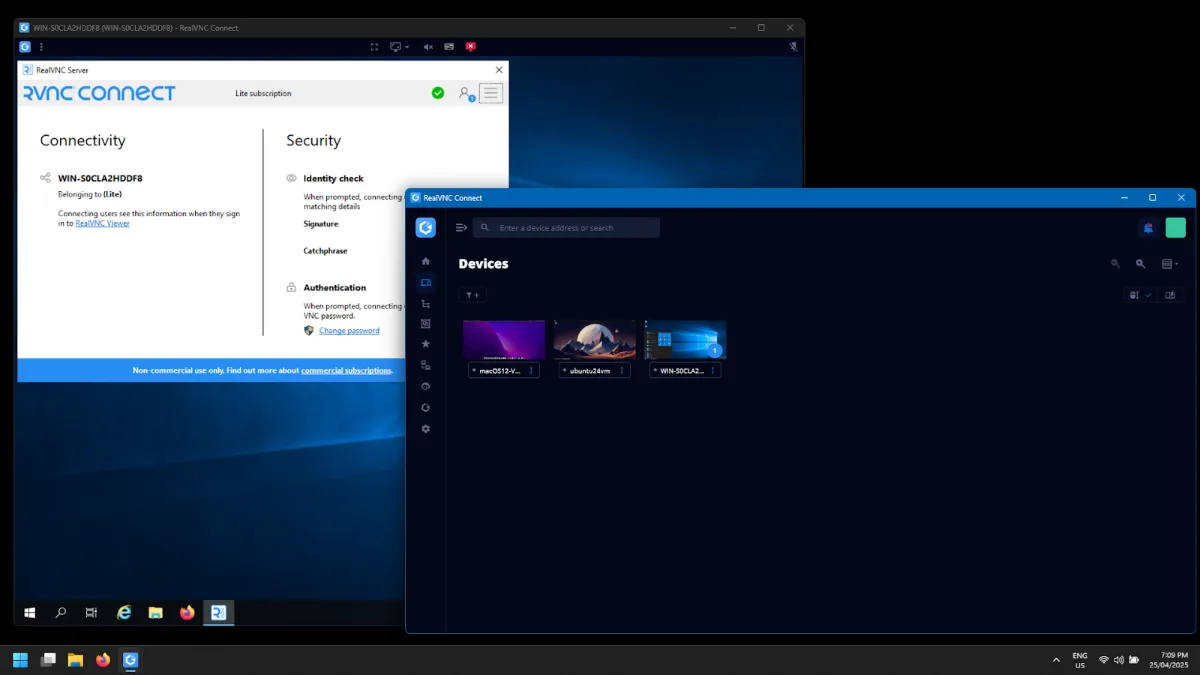Open the session toolbar three-dot menu
This screenshot has height=675, width=1200.
point(41,47)
